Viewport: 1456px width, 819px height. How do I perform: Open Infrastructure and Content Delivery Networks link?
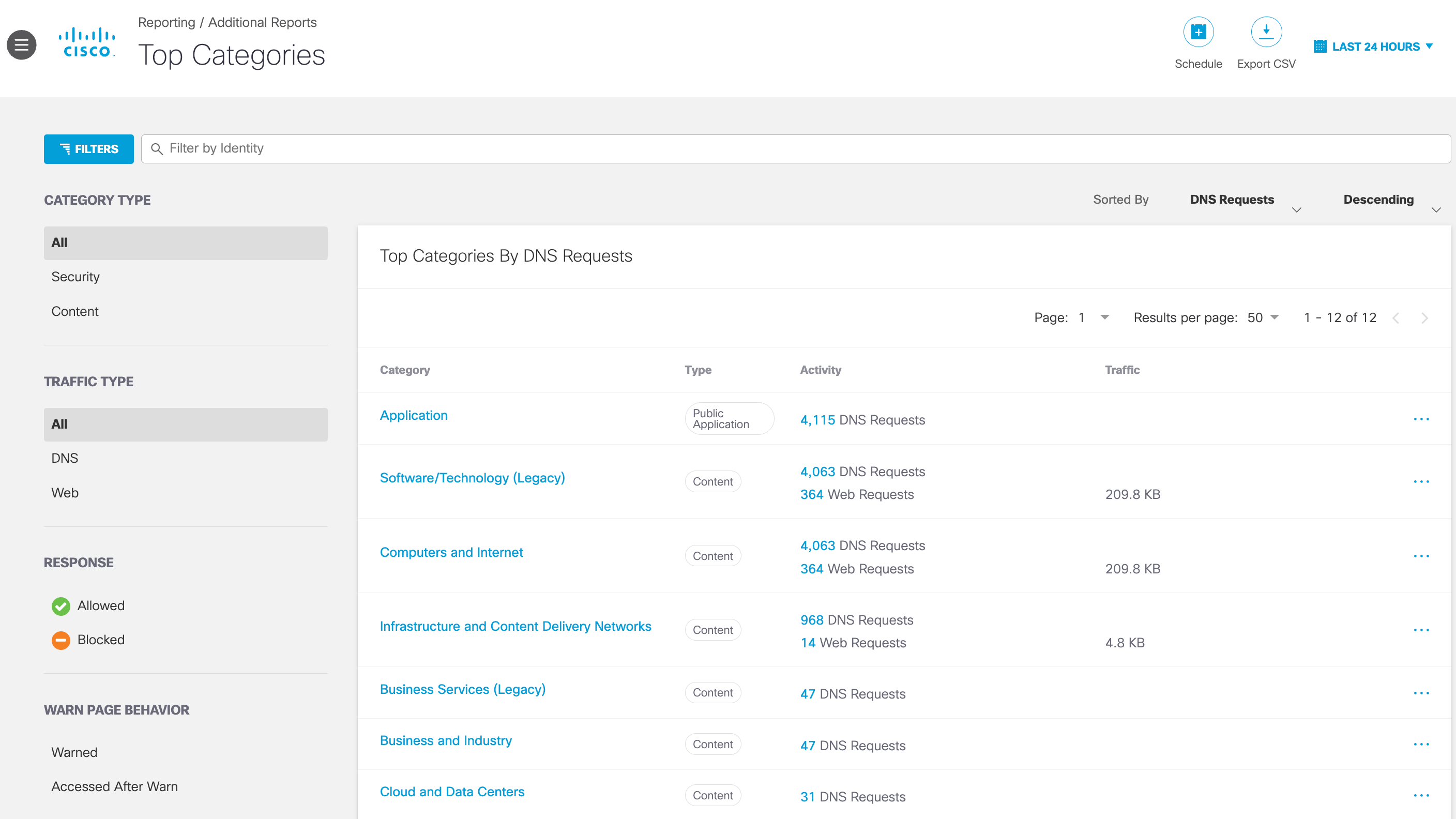pyautogui.click(x=515, y=626)
